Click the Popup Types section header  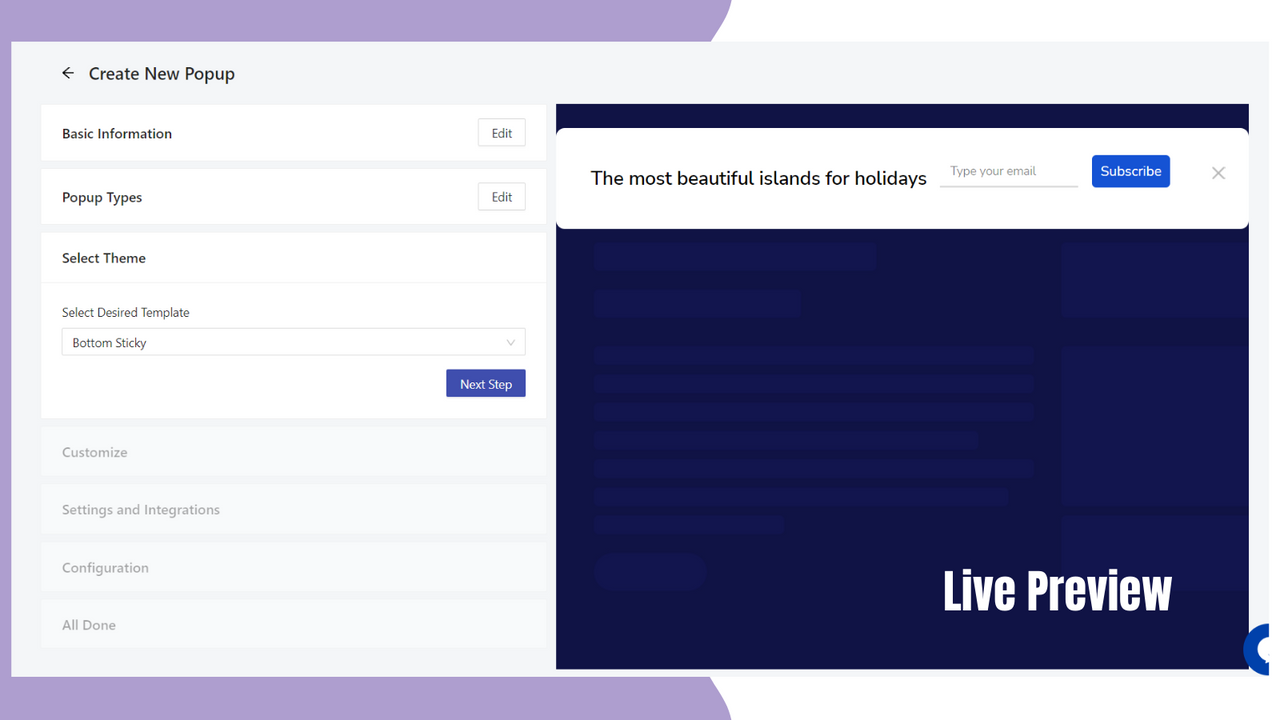[102, 197]
